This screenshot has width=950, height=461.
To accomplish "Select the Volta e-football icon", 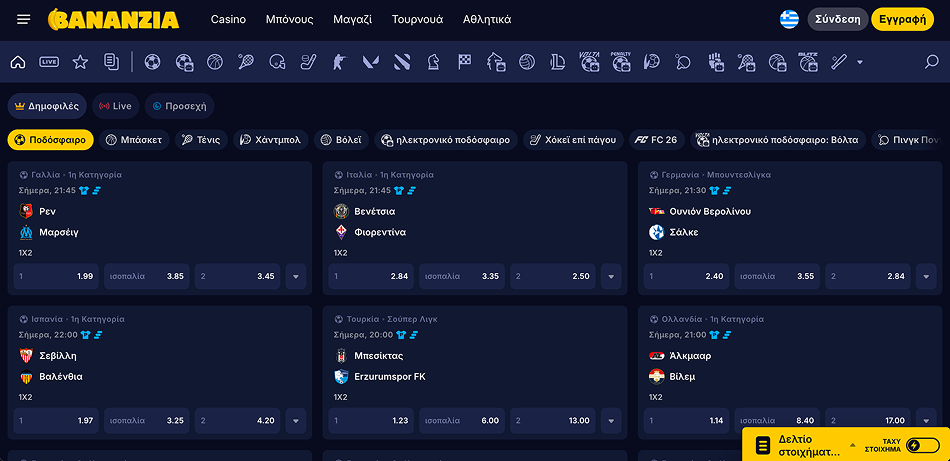I will (x=590, y=62).
